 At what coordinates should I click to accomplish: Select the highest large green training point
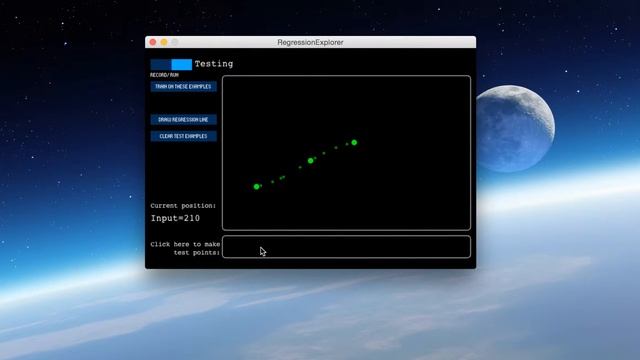pos(354,142)
